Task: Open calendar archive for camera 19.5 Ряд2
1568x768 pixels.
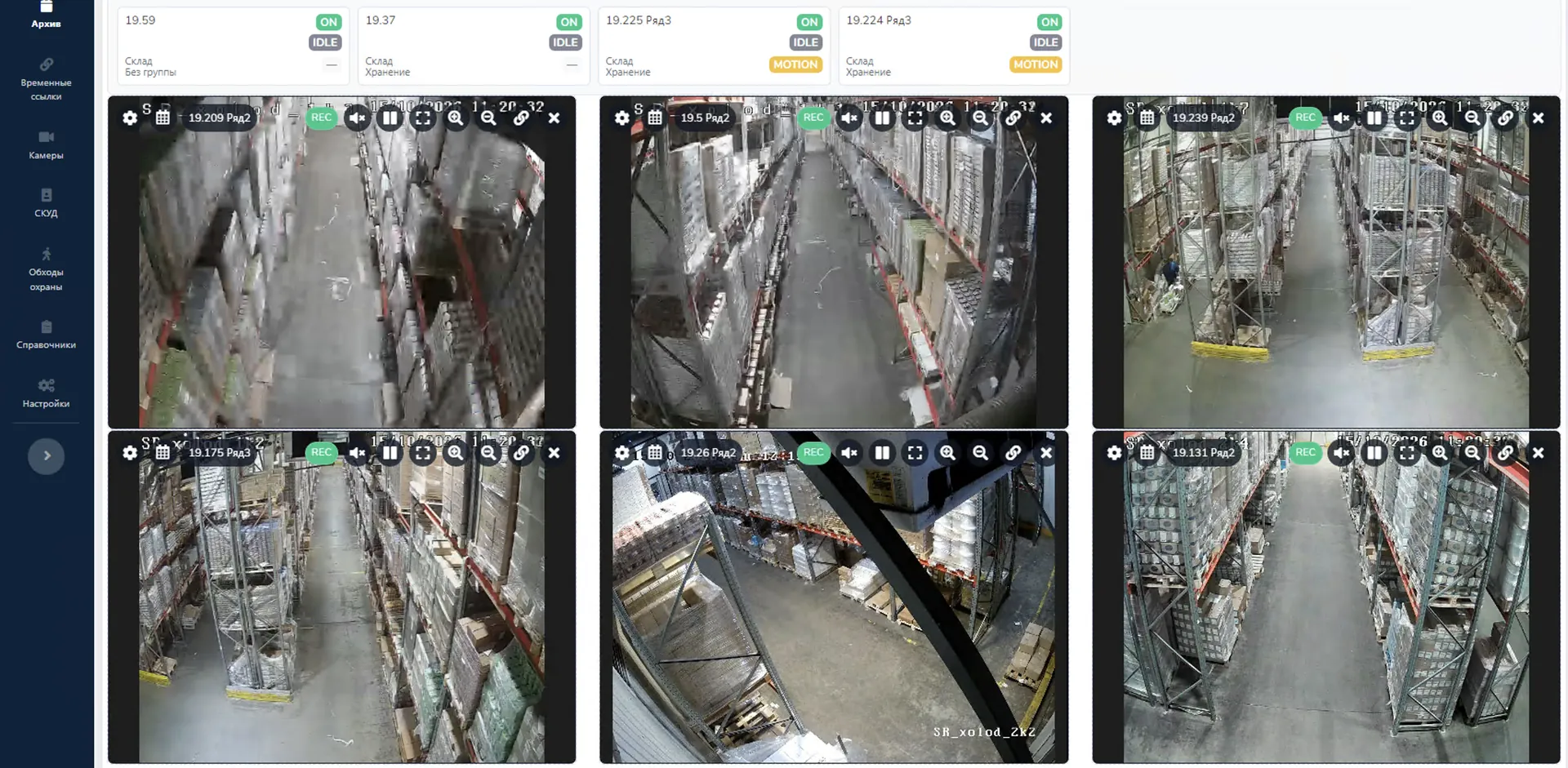Action: 655,118
